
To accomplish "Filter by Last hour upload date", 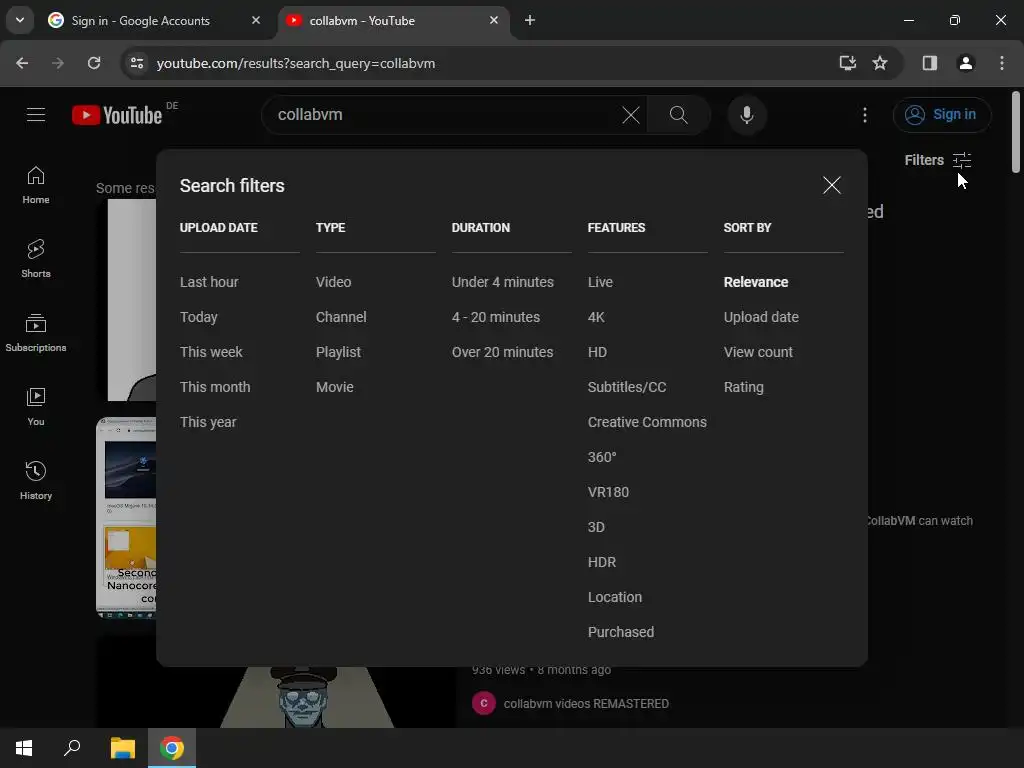I will click(209, 282).
